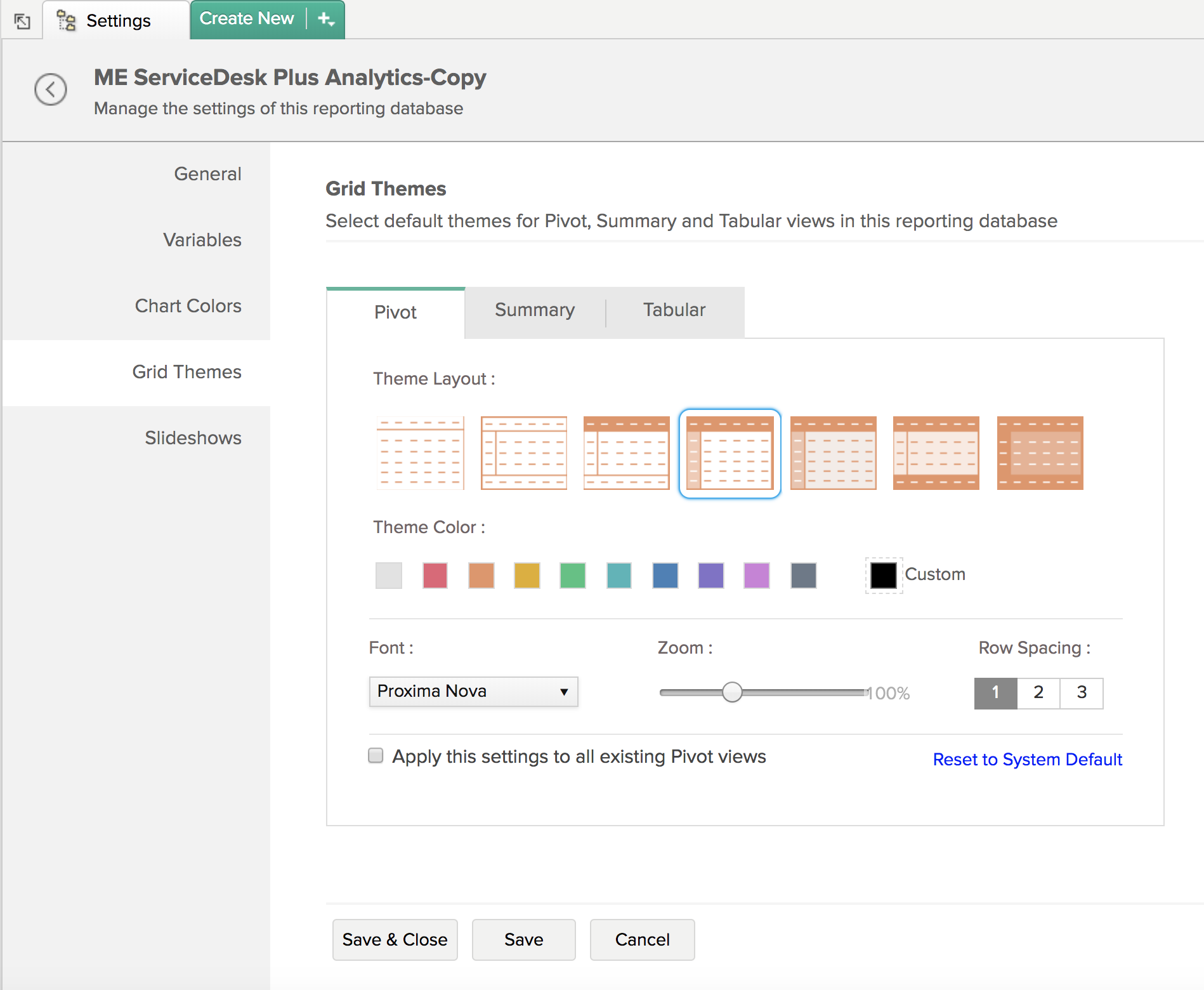Pick the slate gray theme color
Image resolution: width=1204 pixels, height=990 pixels.
coord(804,576)
